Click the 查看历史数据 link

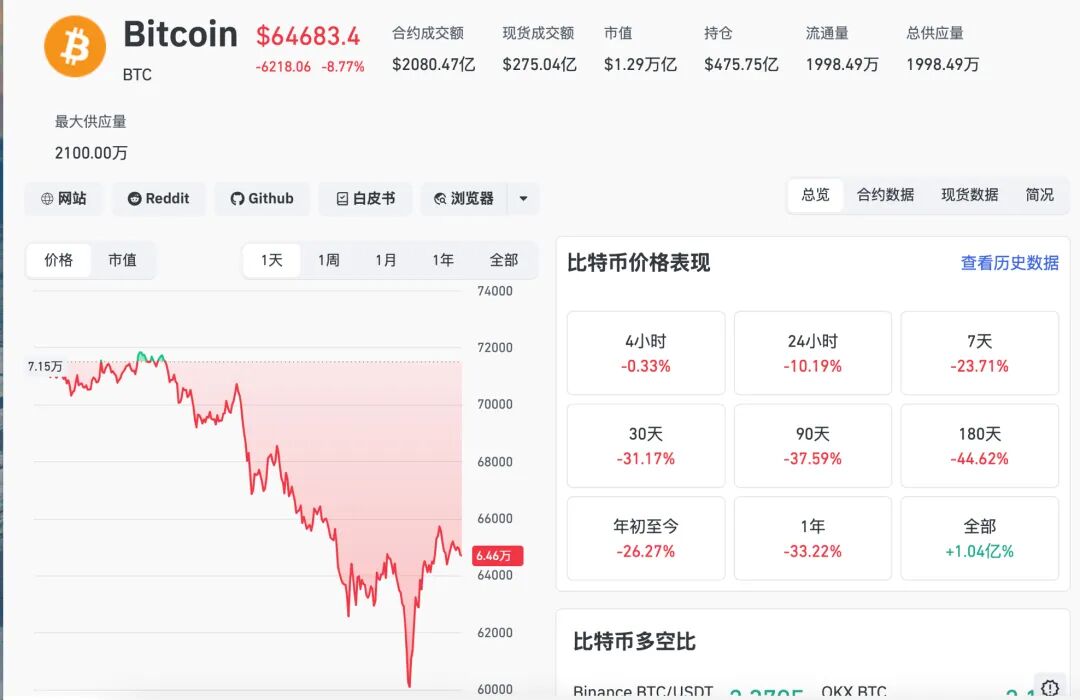point(1009,263)
